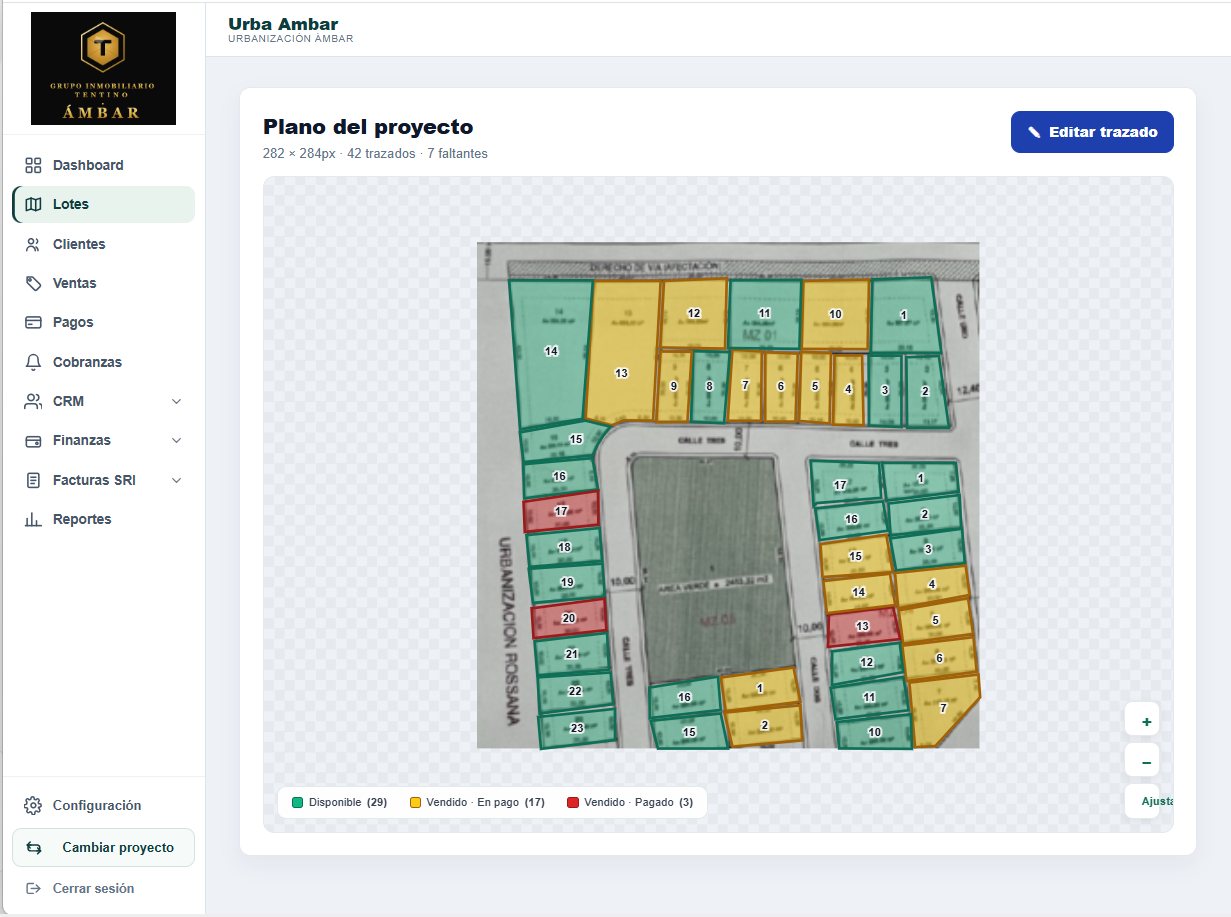Screen dimensions: 1231x917
Task: Click the Cerrar sesión link
Action: click(x=93, y=888)
